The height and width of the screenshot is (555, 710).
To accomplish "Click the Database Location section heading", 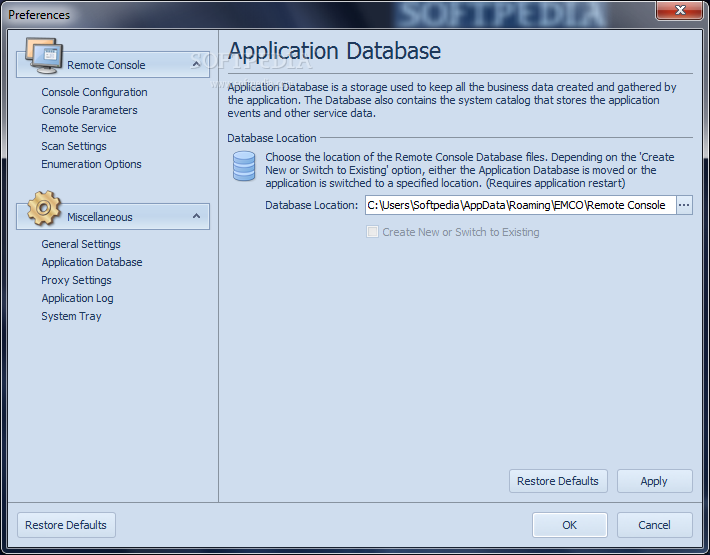I will 272,138.
